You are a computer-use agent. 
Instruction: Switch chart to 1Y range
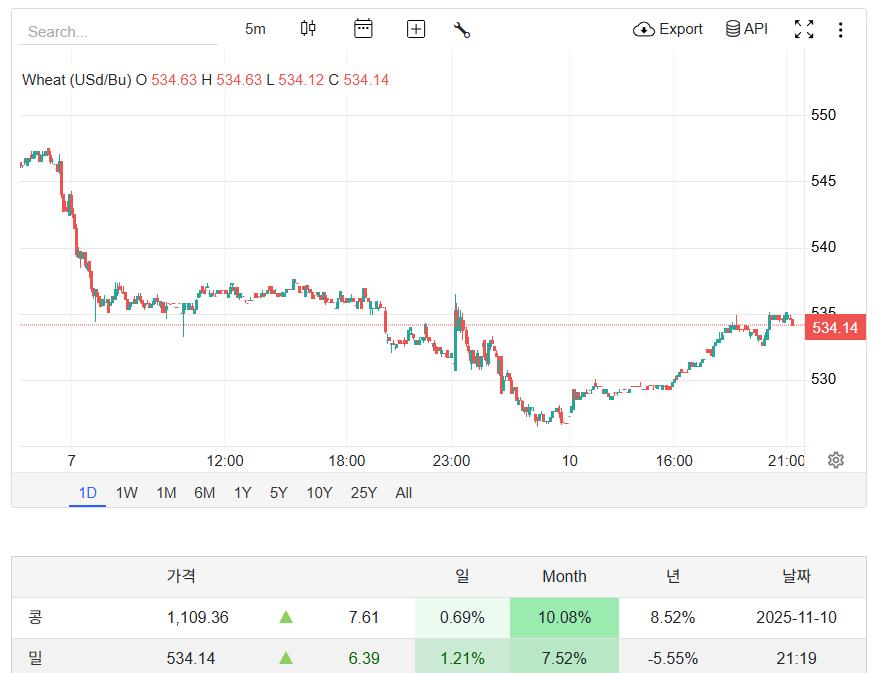(242, 492)
